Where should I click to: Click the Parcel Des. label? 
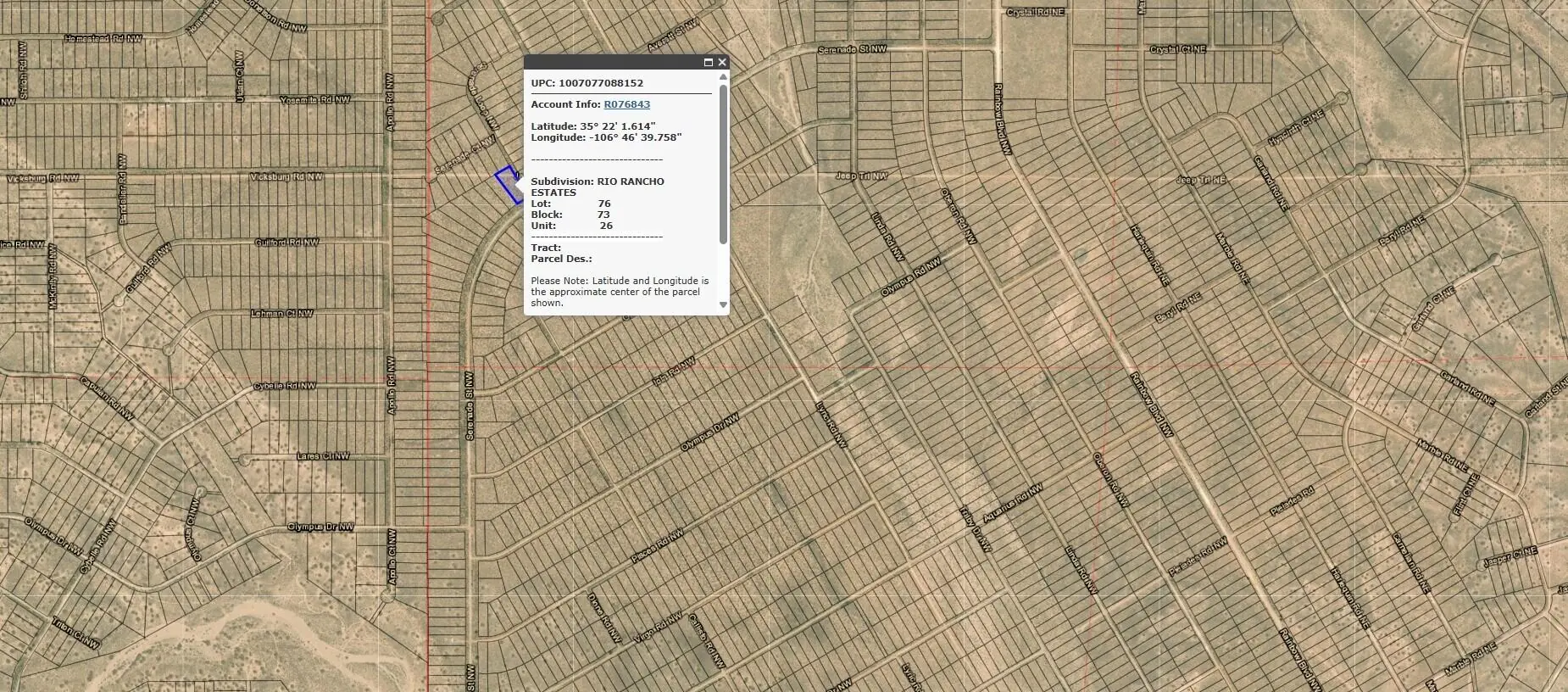(562, 259)
